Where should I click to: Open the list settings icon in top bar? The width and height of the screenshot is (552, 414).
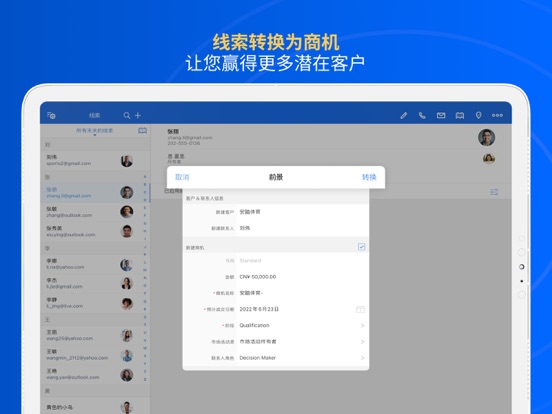click(51, 115)
